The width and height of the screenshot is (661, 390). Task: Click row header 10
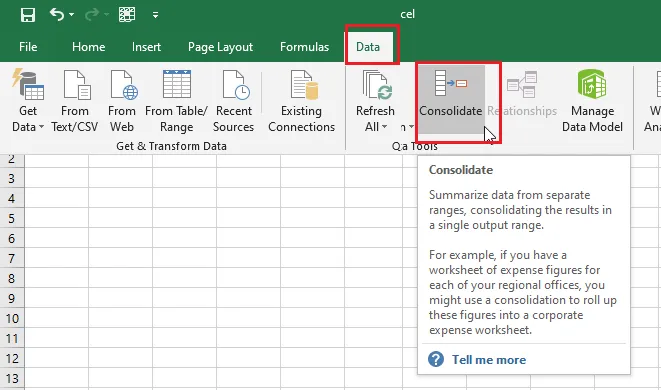coord(12,318)
